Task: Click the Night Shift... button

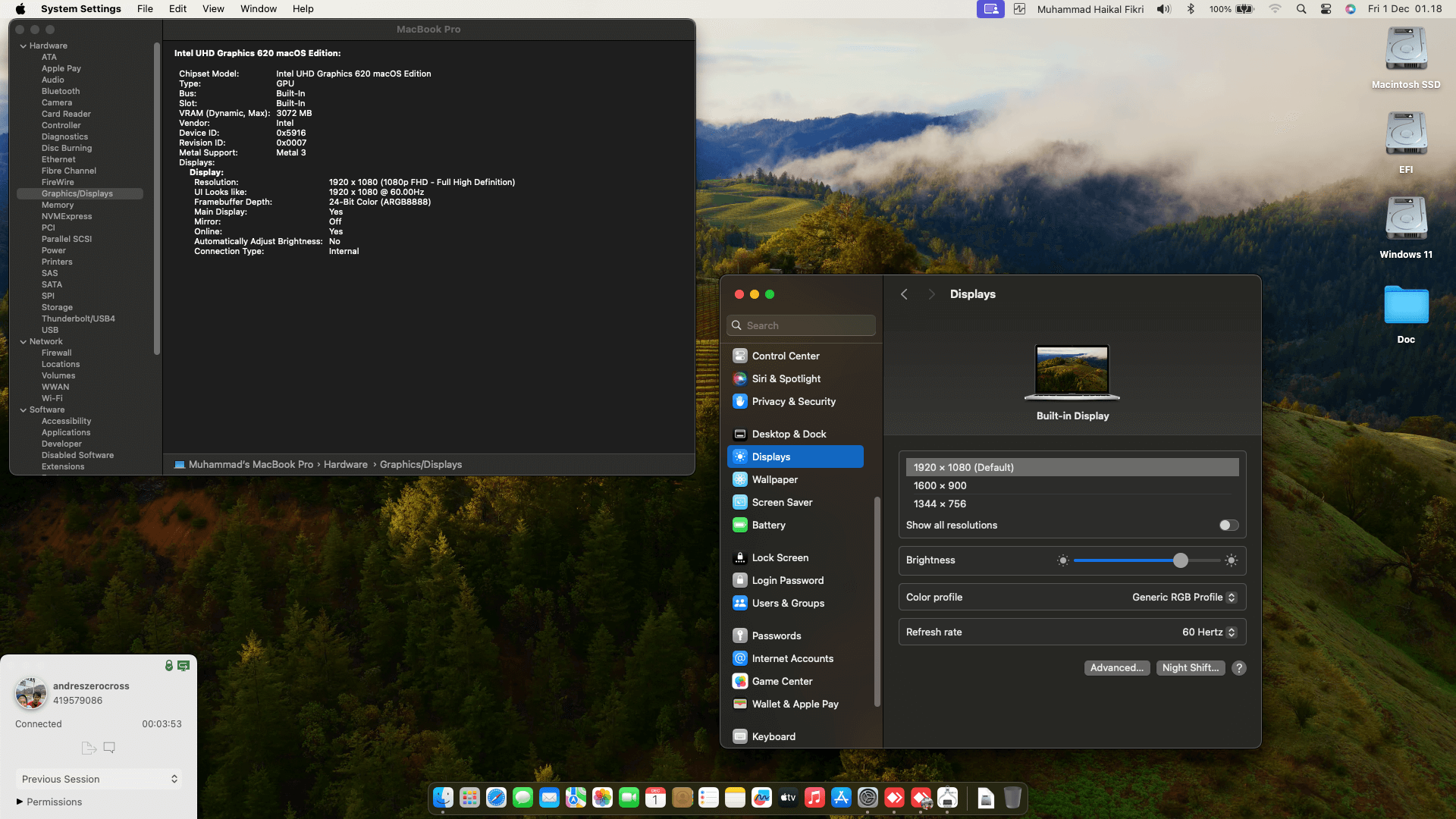Action: 1190,668
